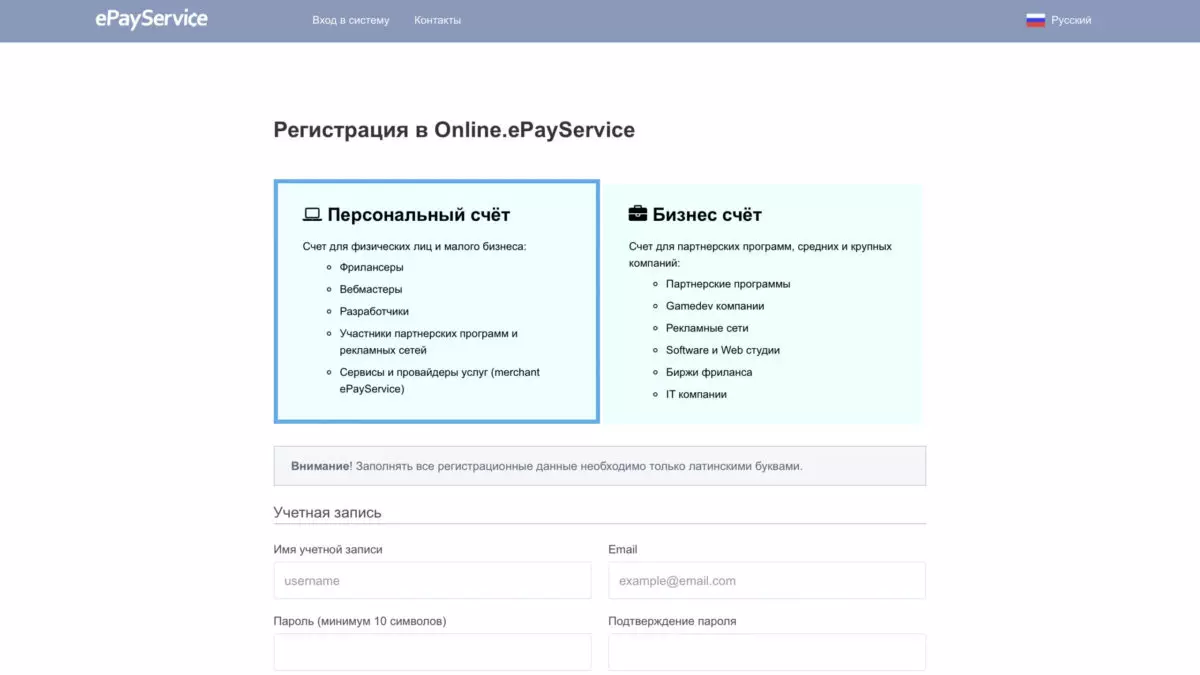The height and width of the screenshot is (675, 1200).
Task: Click the Email field label
Action: (623, 549)
